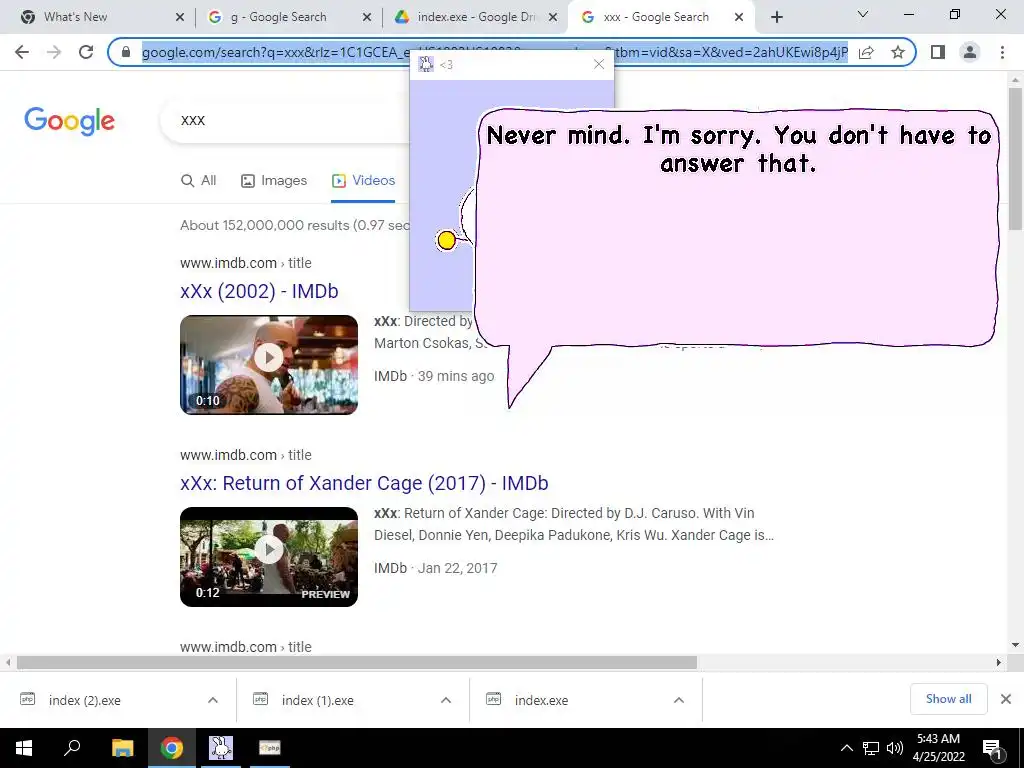Open the Windows Start menu
Image resolution: width=1024 pixels, height=768 pixels.
point(24,748)
